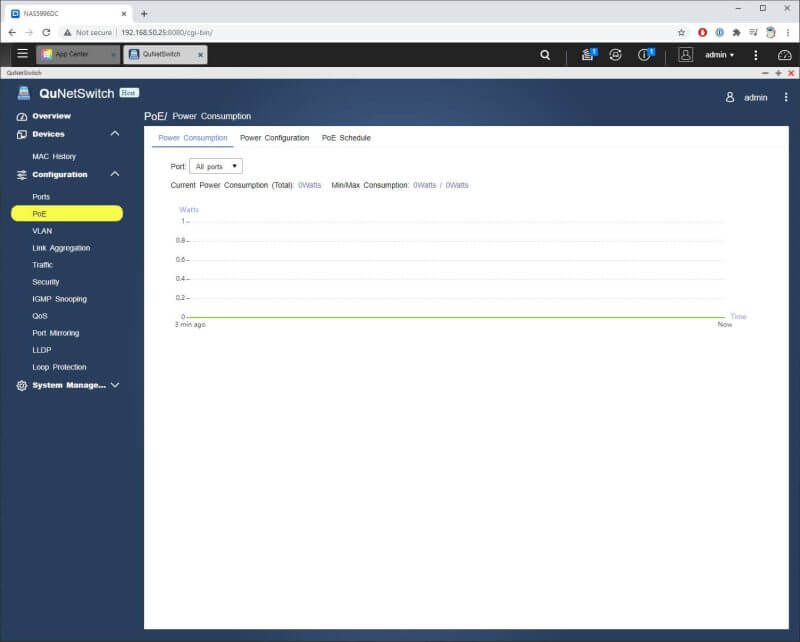Switch to PoE Schedule tab
Viewport: 800px width, 642px height.
[x=346, y=138]
